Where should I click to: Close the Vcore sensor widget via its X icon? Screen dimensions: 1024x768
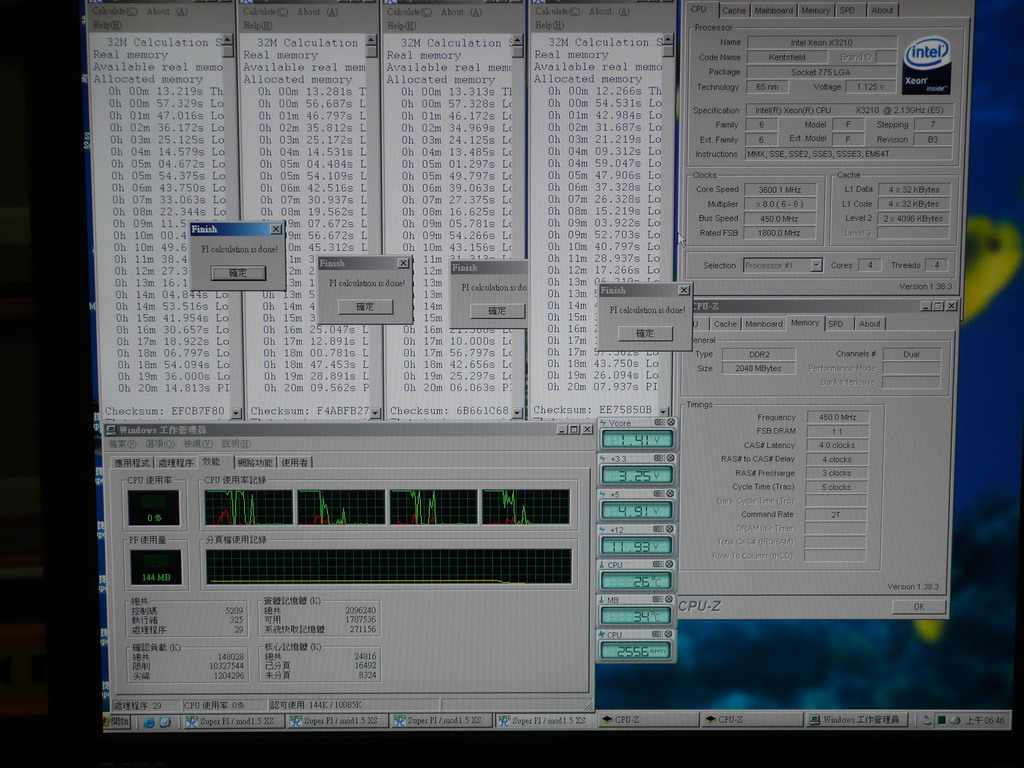tap(670, 423)
